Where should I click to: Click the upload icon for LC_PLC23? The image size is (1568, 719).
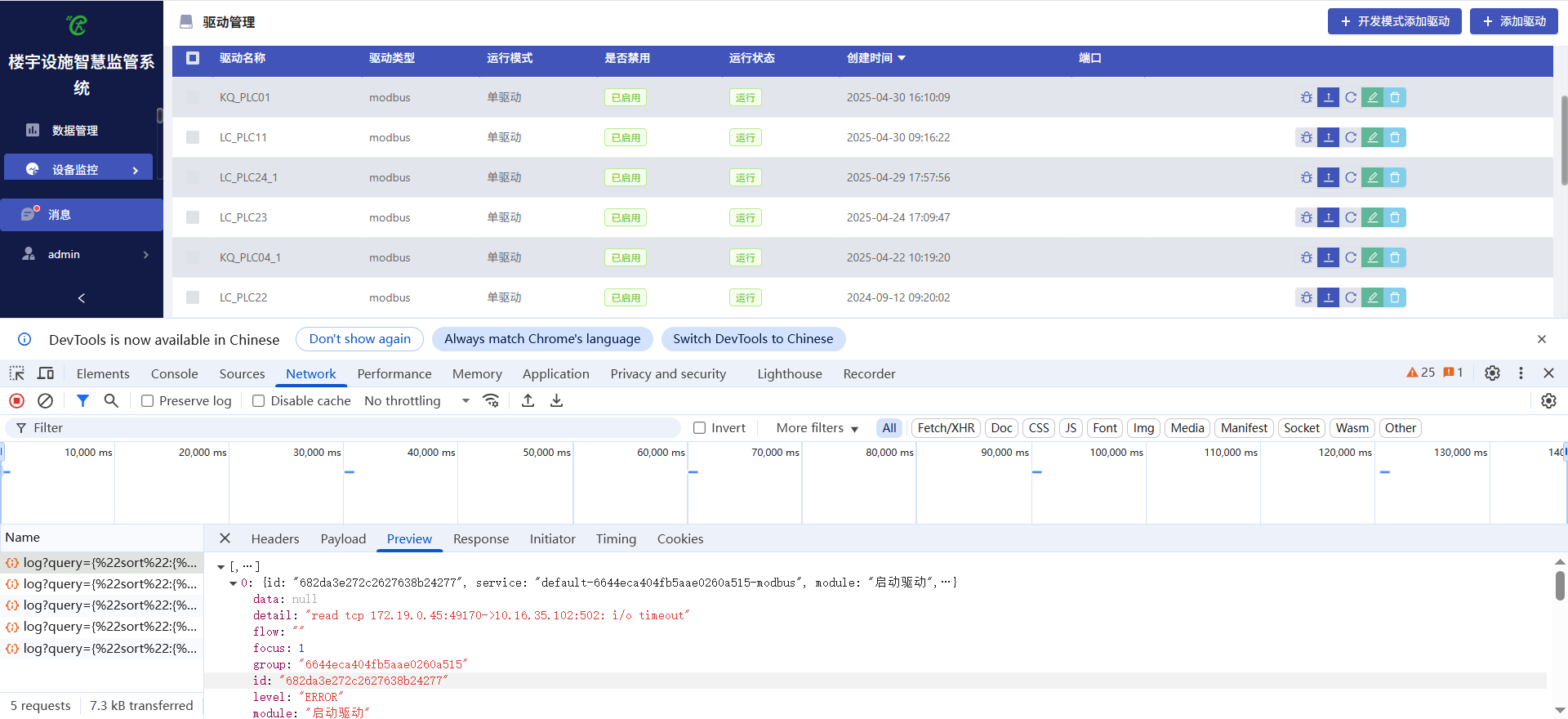[1328, 217]
